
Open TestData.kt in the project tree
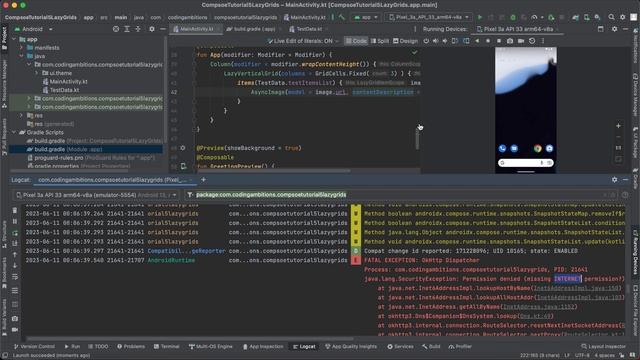point(64,90)
